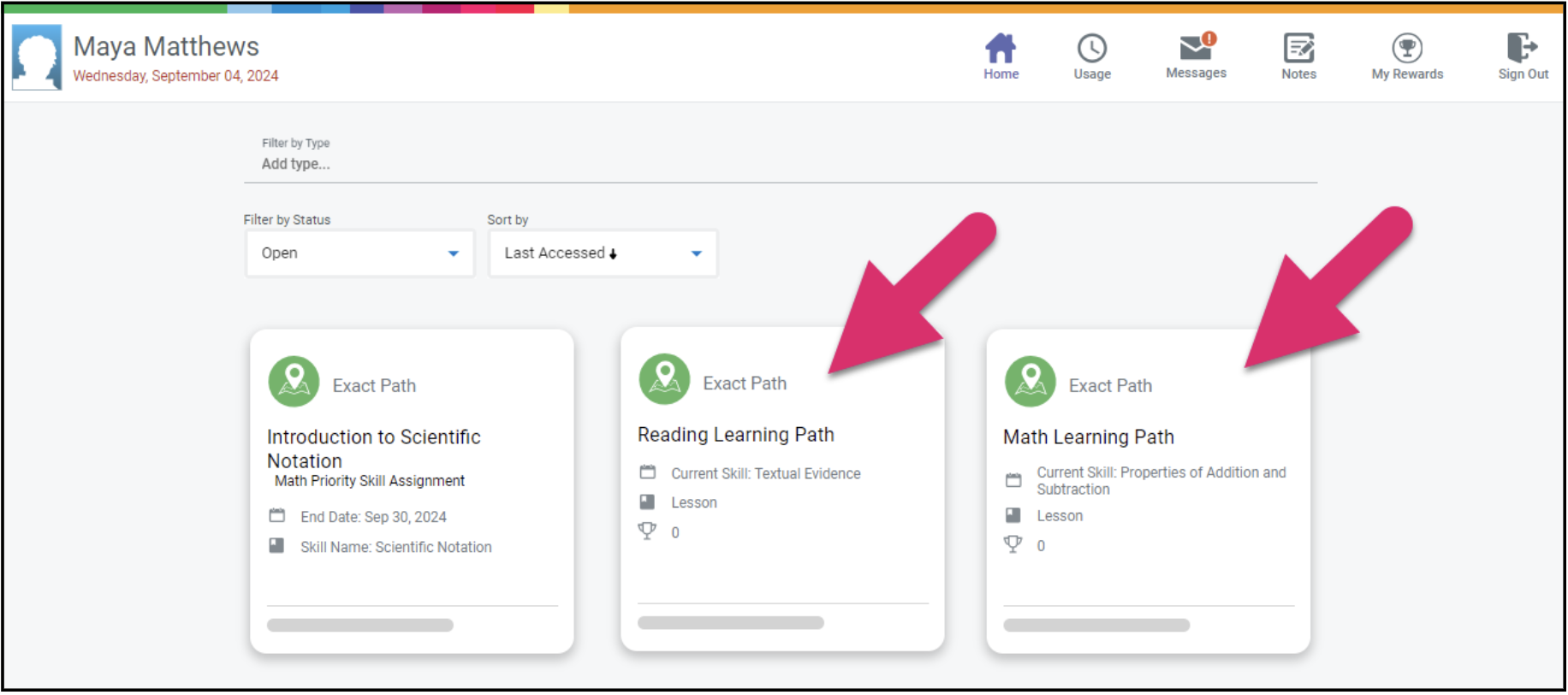Click Exact Path icon on Reading Learning Path card
The image size is (1568, 695).
[x=664, y=379]
